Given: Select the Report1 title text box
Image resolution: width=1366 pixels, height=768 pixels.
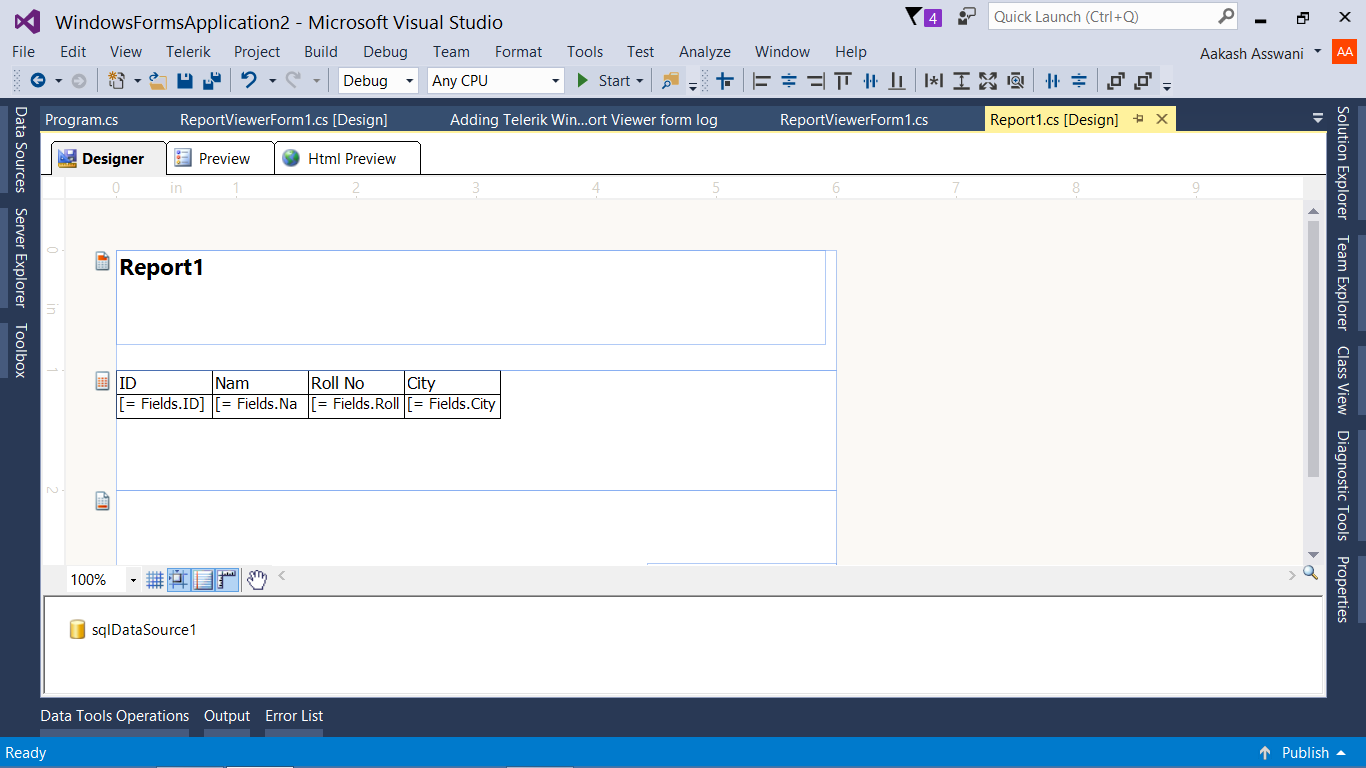Looking at the screenshot, I should point(471,298).
